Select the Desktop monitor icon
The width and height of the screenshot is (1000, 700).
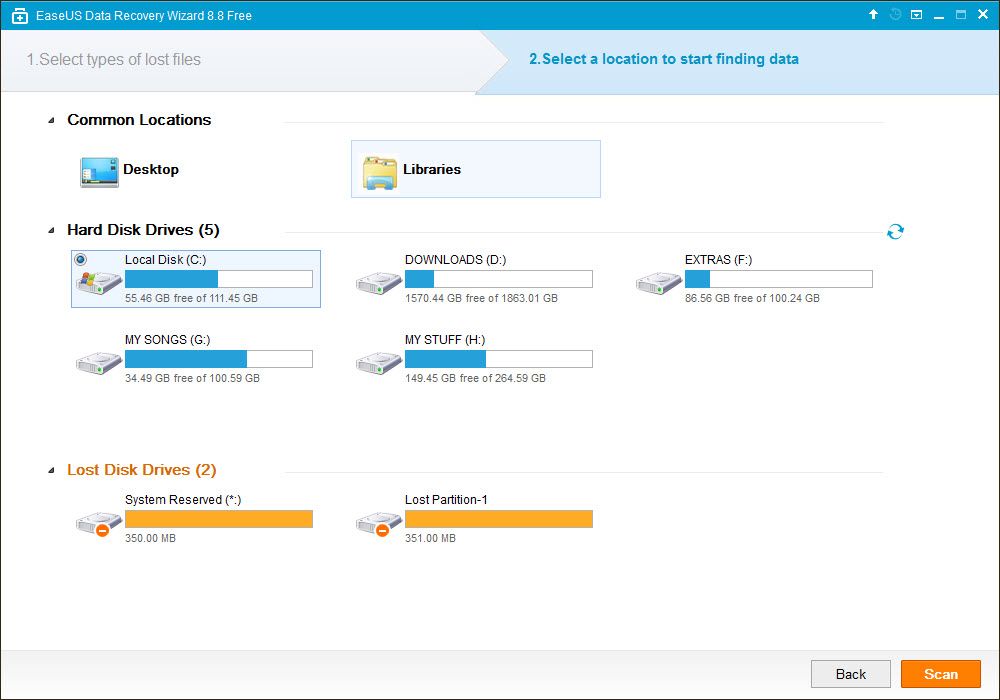[99, 172]
